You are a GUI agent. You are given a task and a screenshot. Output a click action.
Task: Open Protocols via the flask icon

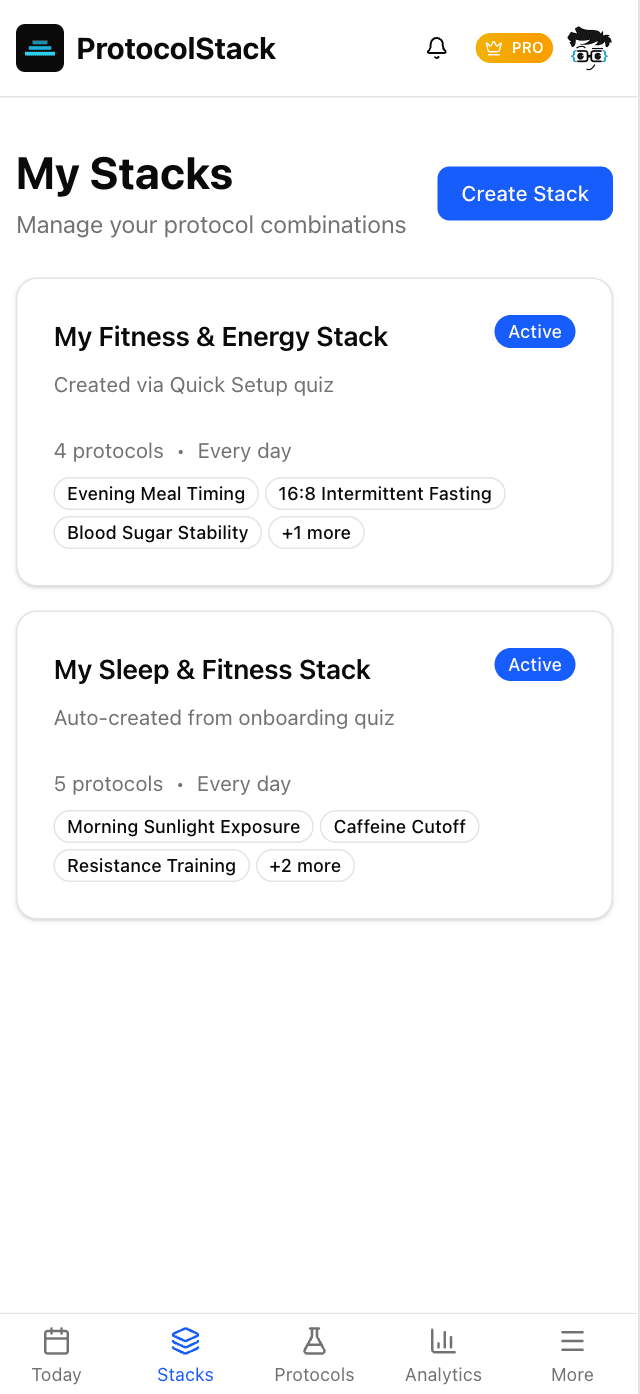[x=314, y=1341]
